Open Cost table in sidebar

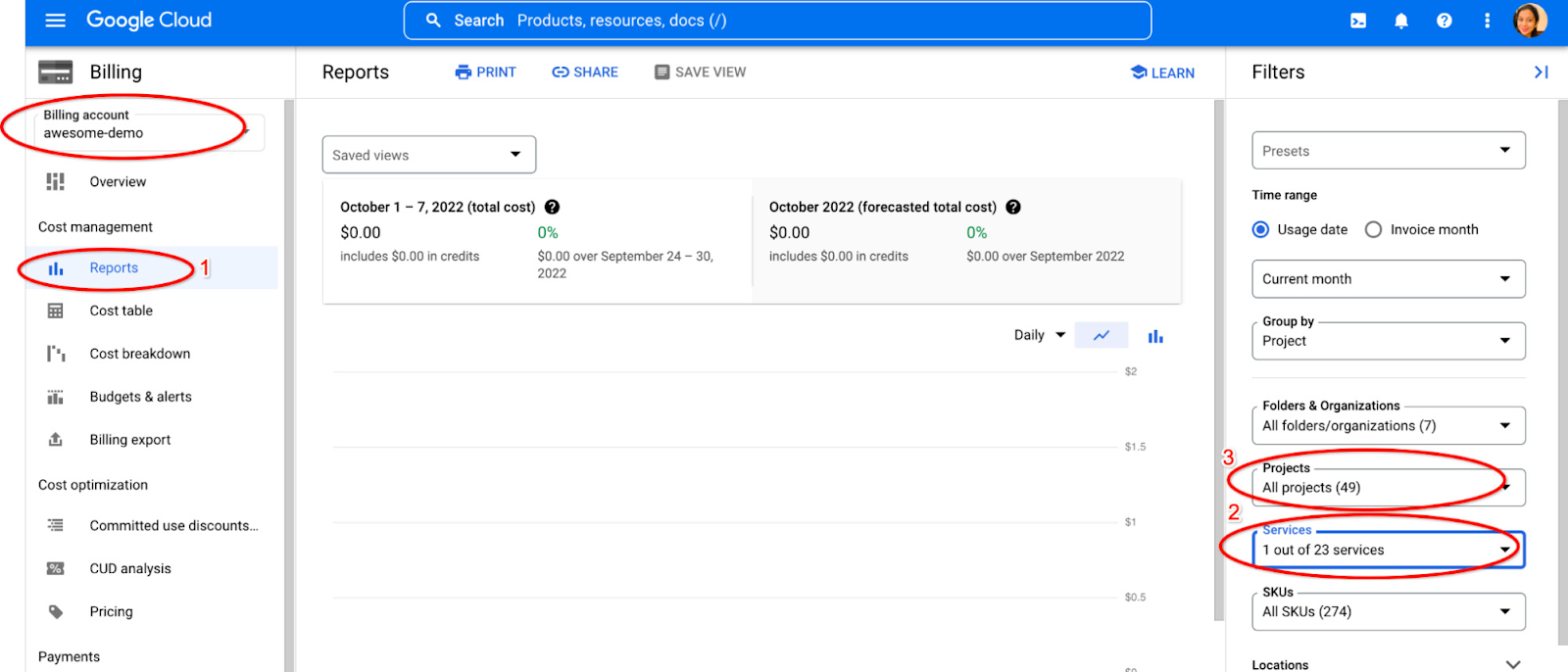[121, 311]
